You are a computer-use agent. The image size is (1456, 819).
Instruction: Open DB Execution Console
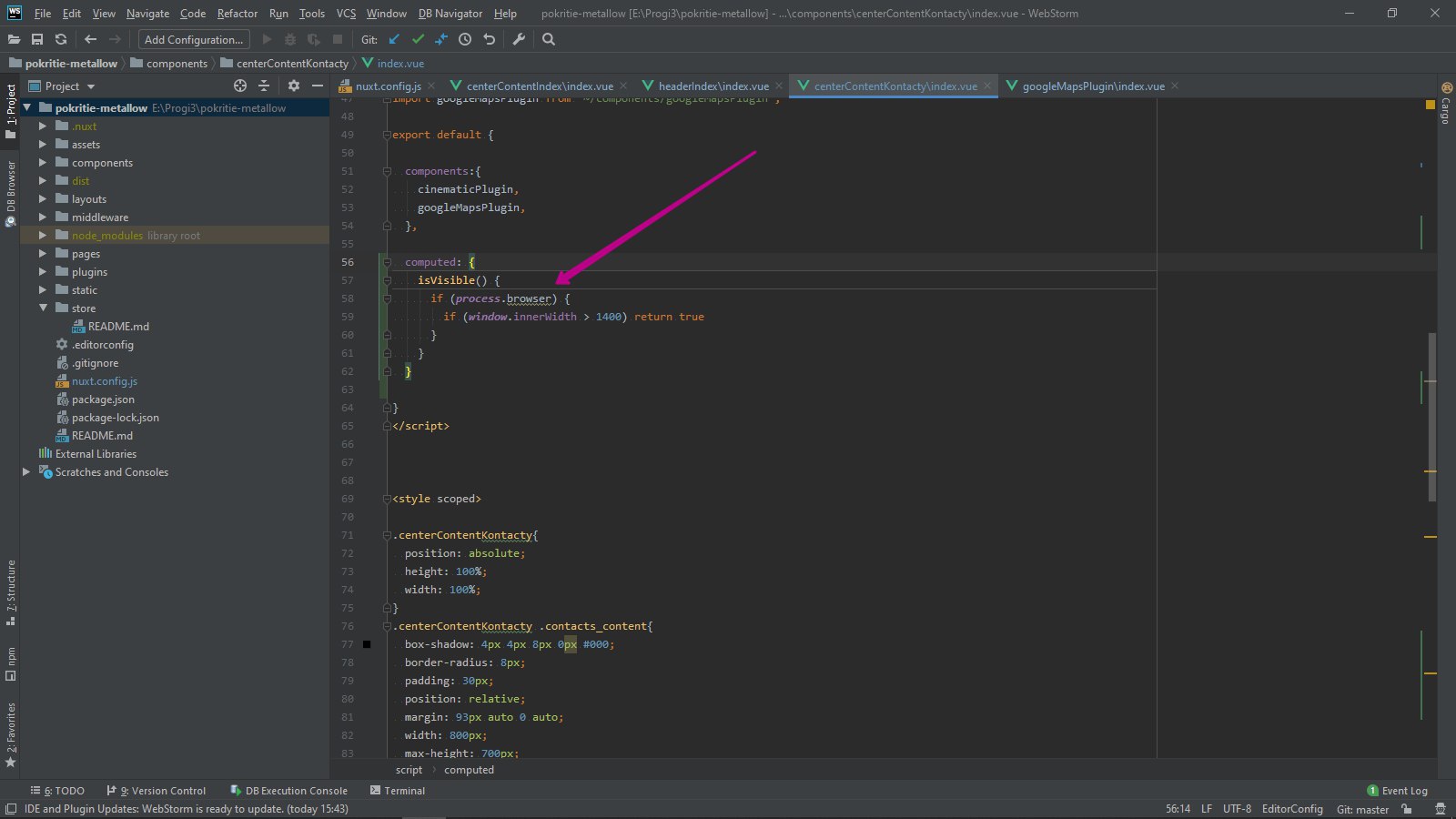(x=289, y=791)
